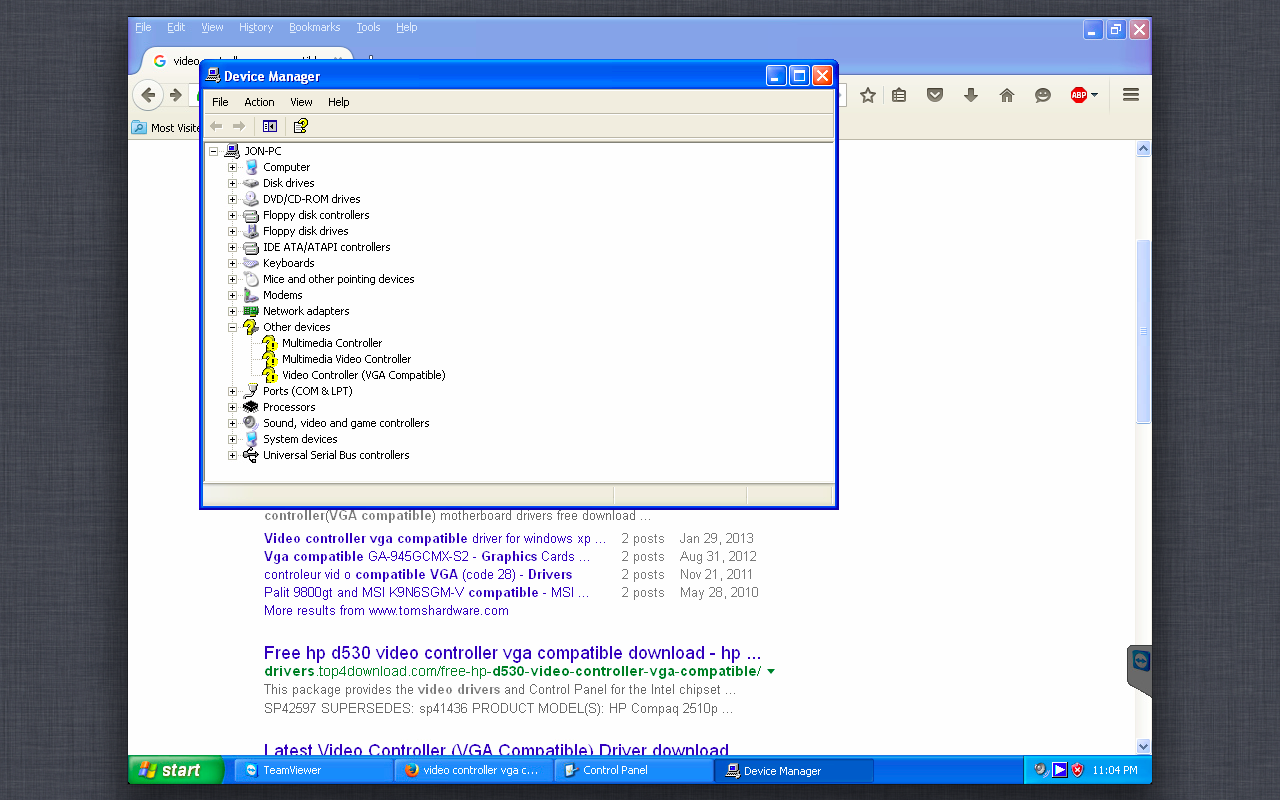Open the Security Center shield in system tray
Viewport: 1280px width, 800px height.
pyautogui.click(x=1077, y=770)
